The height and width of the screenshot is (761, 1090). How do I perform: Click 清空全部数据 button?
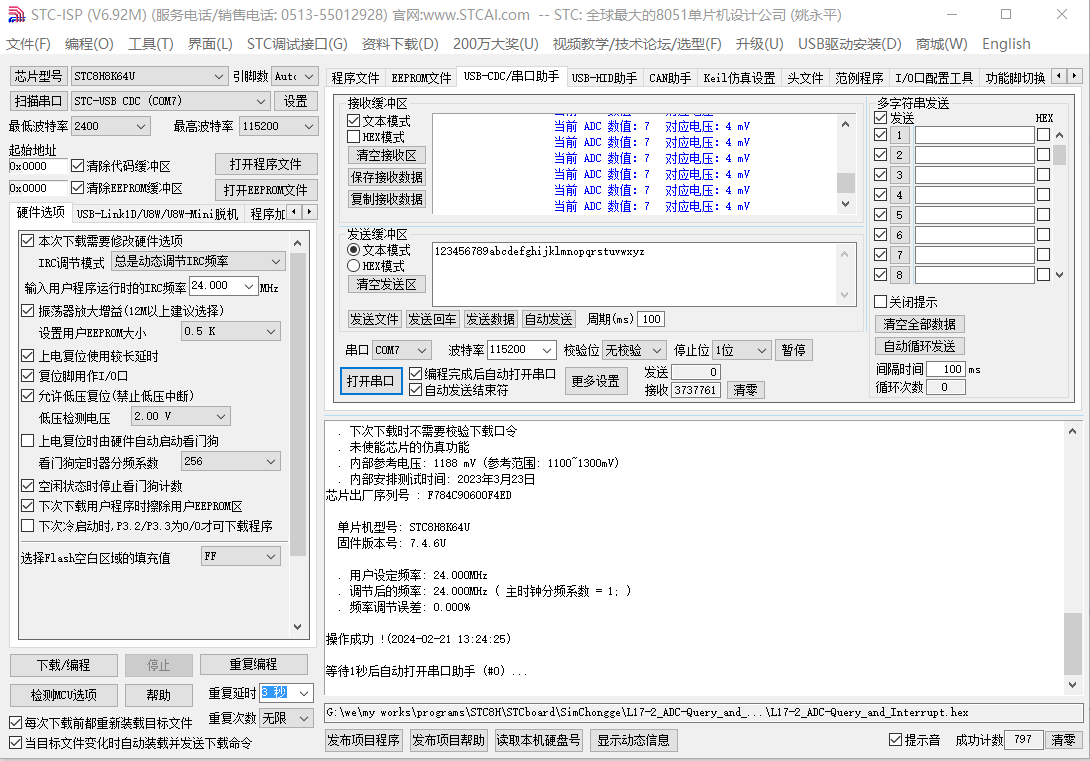pyautogui.click(x=919, y=324)
